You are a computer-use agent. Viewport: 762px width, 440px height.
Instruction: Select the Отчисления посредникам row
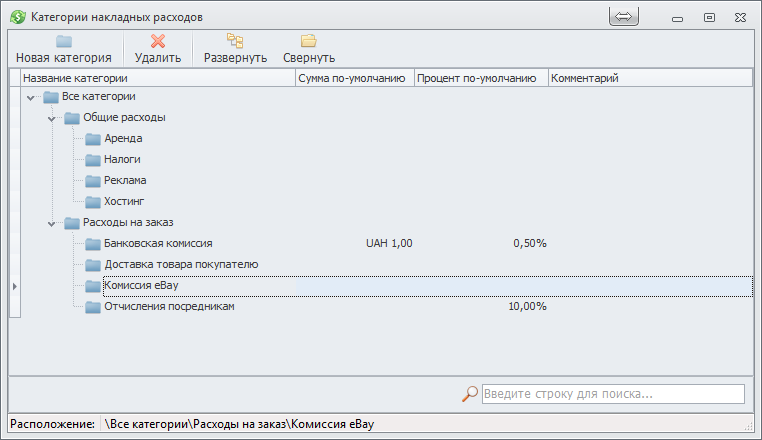[169, 307]
